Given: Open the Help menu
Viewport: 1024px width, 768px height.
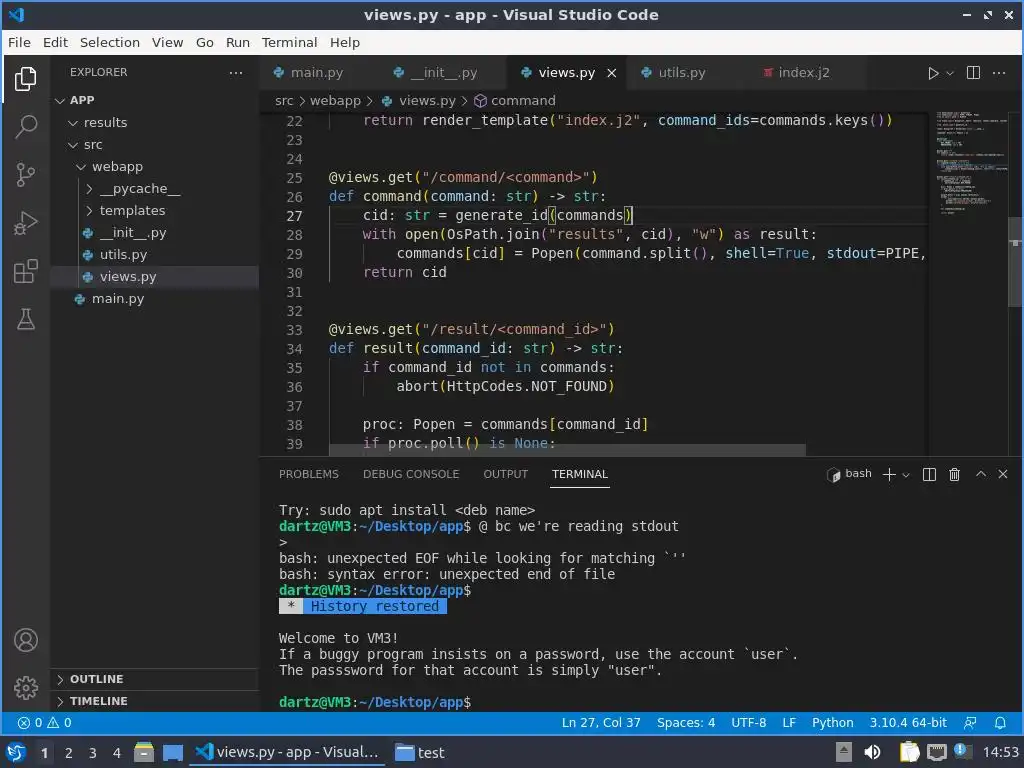Looking at the screenshot, I should click(x=345, y=42).
